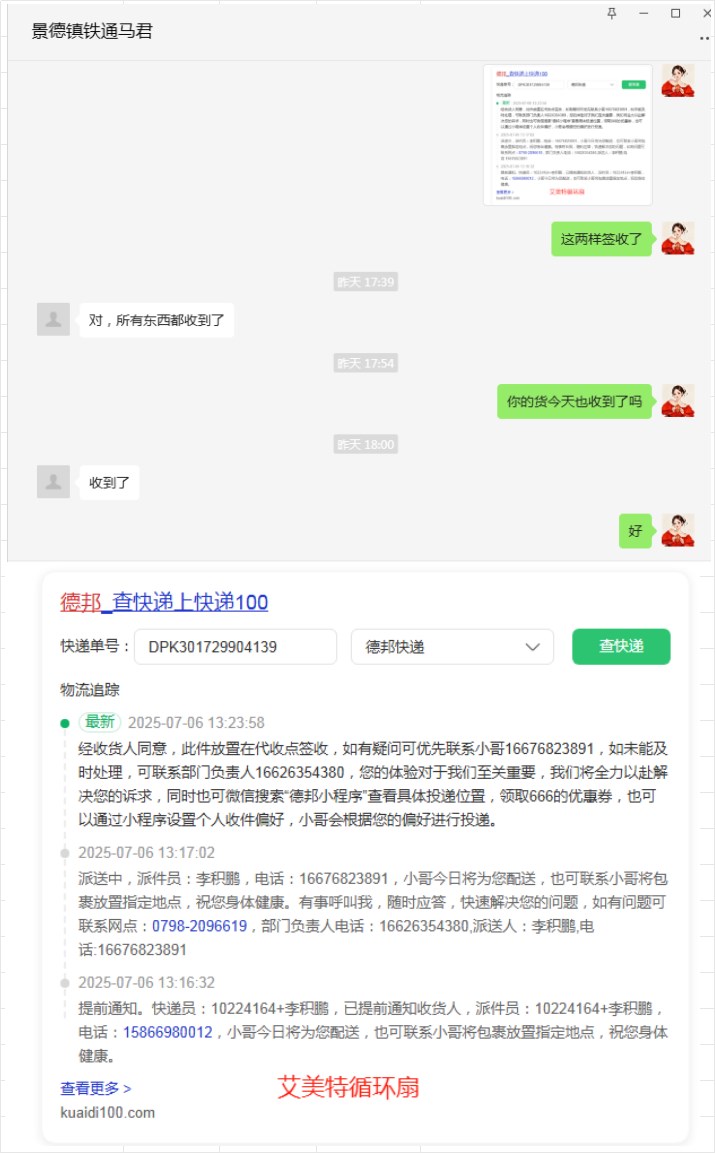Expand the 德邦快递 courier dropdown

pyautogui.click(x=452, y=647)
